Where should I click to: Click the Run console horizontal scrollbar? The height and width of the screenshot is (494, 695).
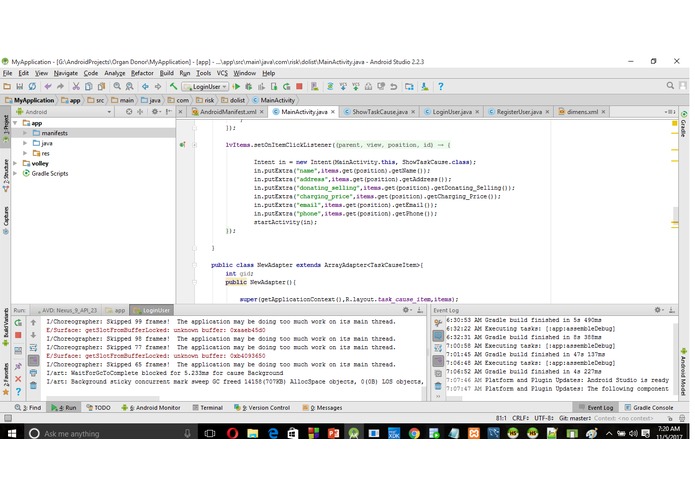coord(103,397)
